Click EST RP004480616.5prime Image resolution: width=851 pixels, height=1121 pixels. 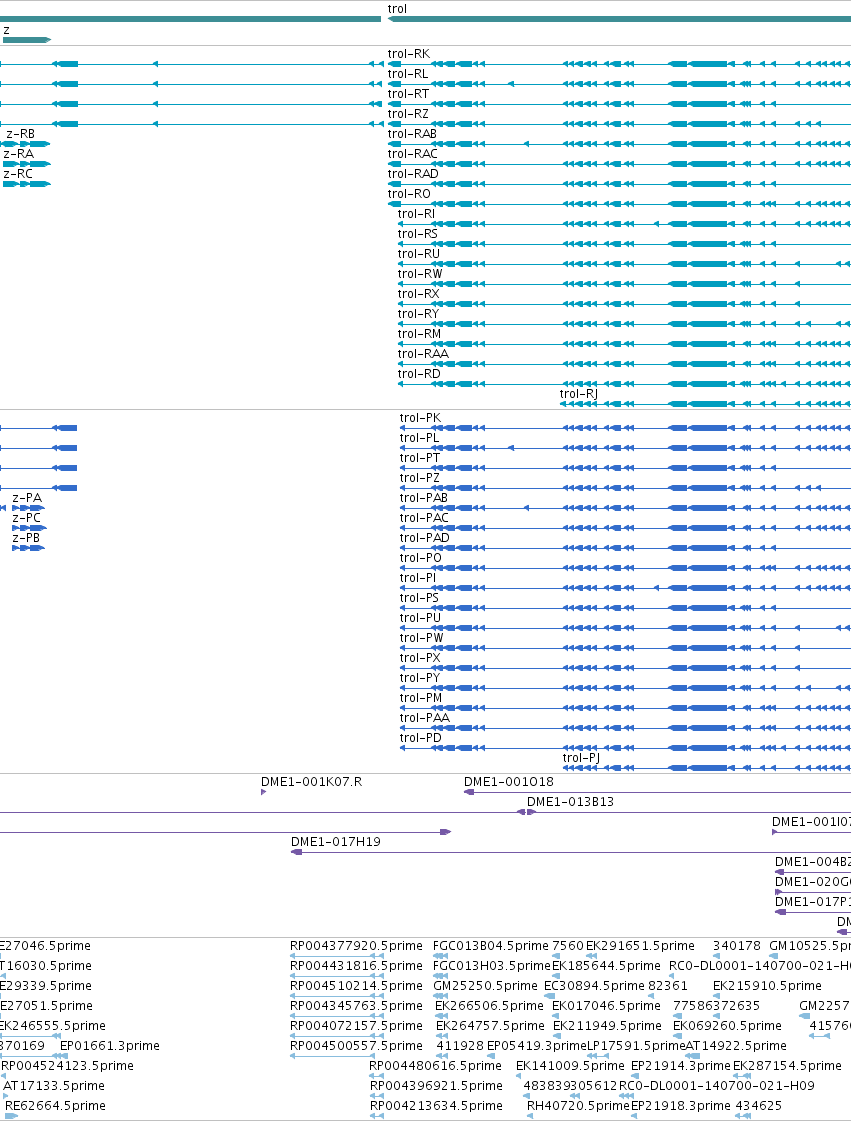click(x=436, y=1066)
